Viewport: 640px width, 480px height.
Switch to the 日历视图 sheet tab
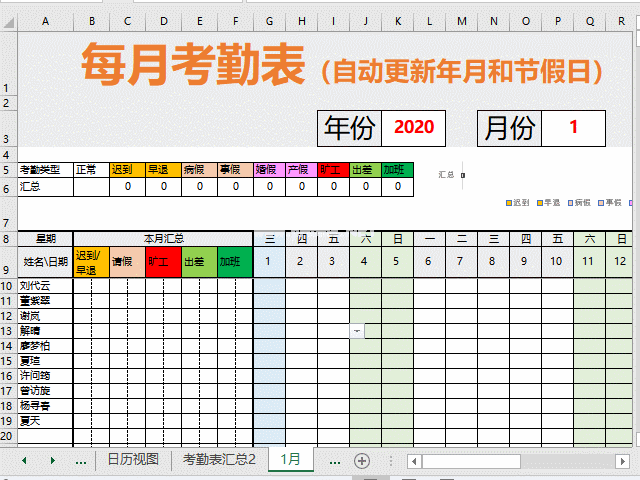pos(133,460)
